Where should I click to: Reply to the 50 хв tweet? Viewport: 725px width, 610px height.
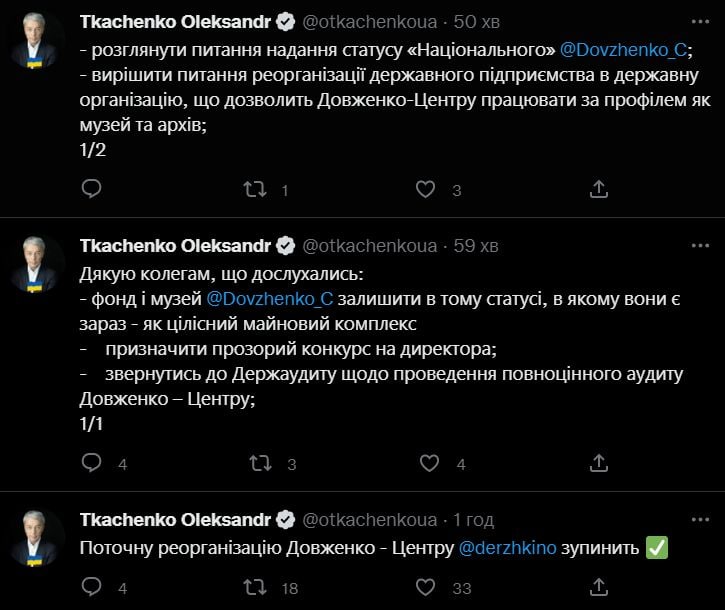tap(91, 188)
